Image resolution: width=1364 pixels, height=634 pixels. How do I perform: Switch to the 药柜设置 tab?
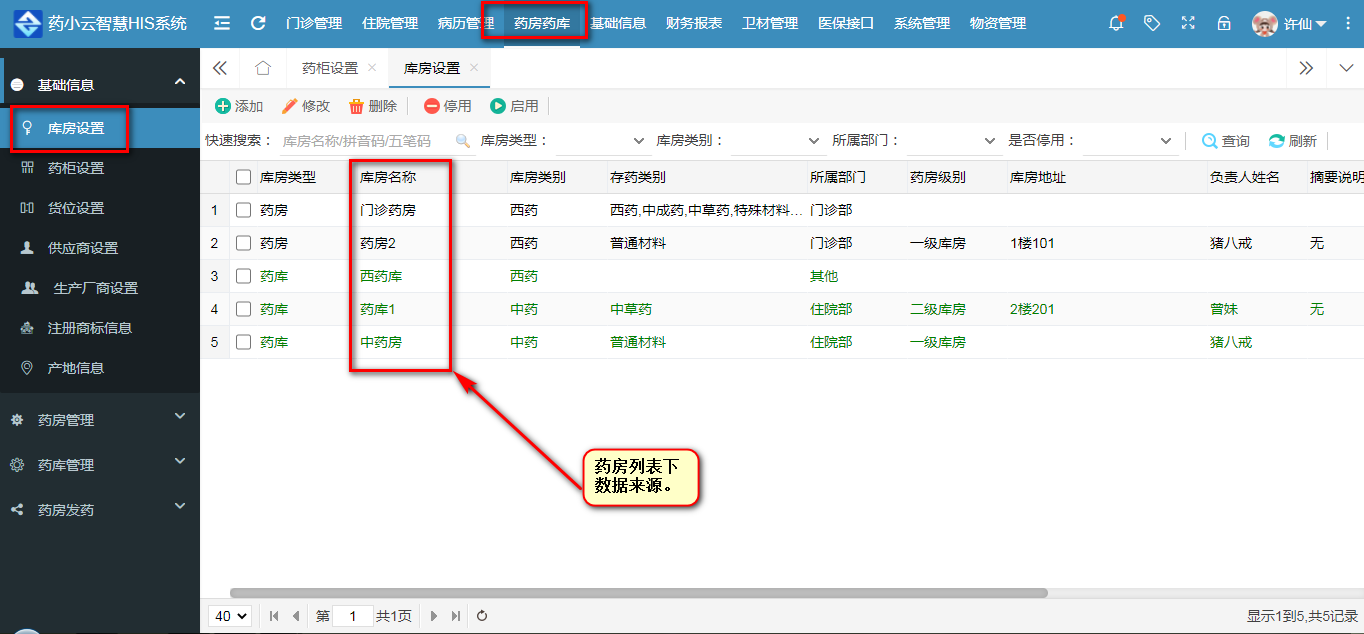point(330,68)
